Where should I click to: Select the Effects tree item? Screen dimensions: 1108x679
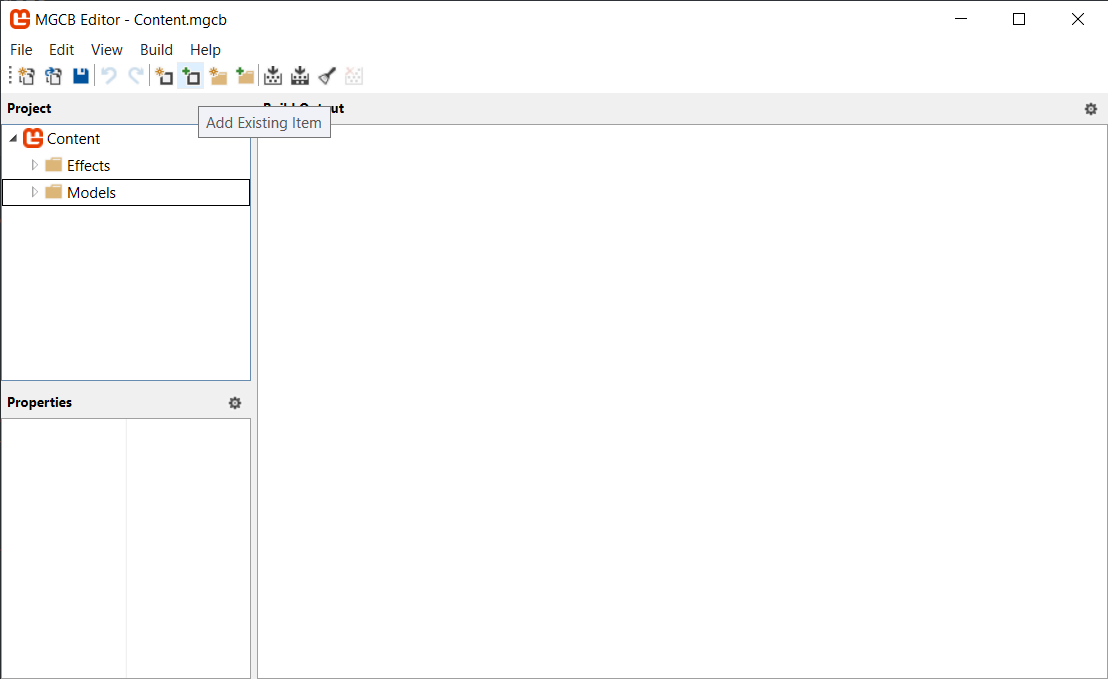pyautogui.click(x=88, y=165)
